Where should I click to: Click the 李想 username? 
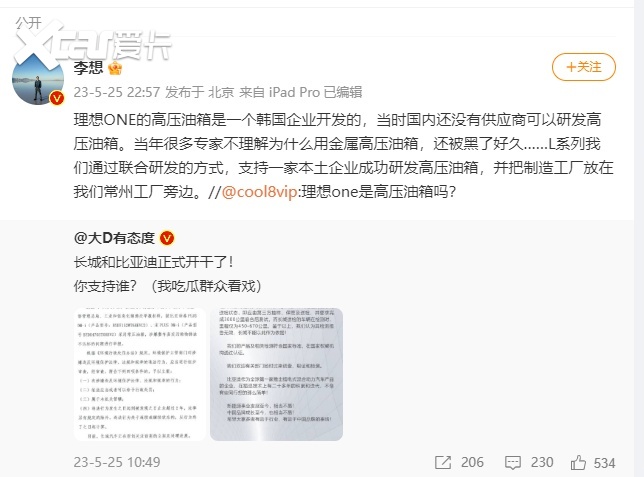[x=88, y=67]
